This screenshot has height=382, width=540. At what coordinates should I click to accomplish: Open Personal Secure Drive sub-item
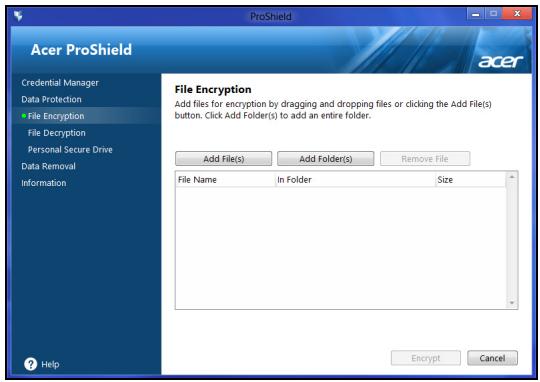70,149
